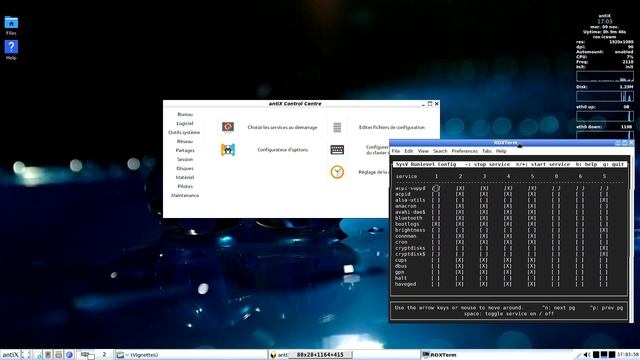Click 'Choisir les services au démarrage' link
Screen dimensions: 640x360
(282, 127)
